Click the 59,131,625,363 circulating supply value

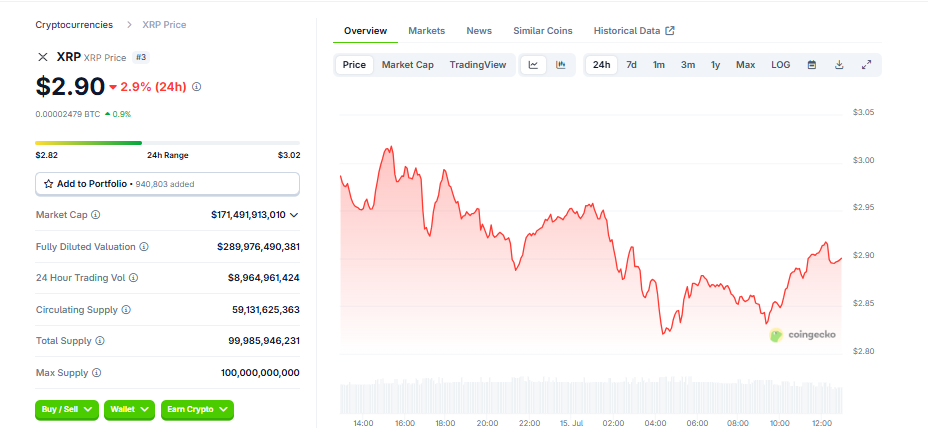coord(266,310)
